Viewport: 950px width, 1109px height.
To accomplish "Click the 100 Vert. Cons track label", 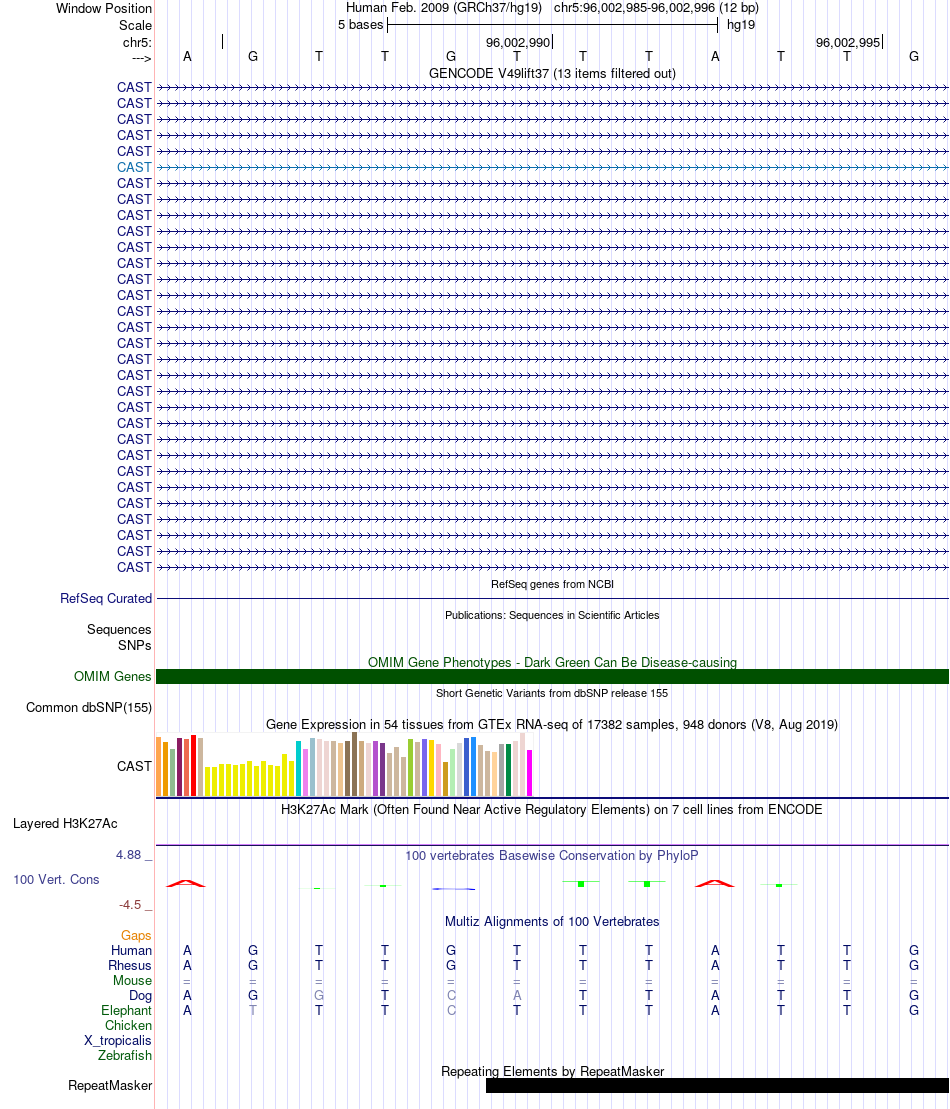I will [x=57, y=879].
